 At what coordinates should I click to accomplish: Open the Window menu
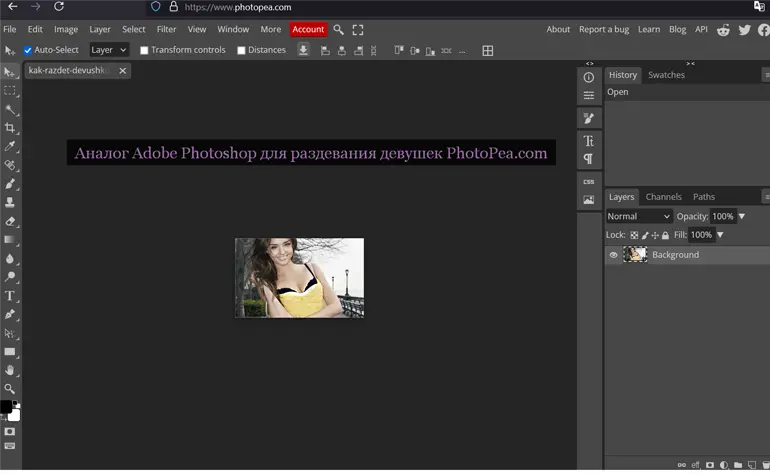click(x=233, y=29)
